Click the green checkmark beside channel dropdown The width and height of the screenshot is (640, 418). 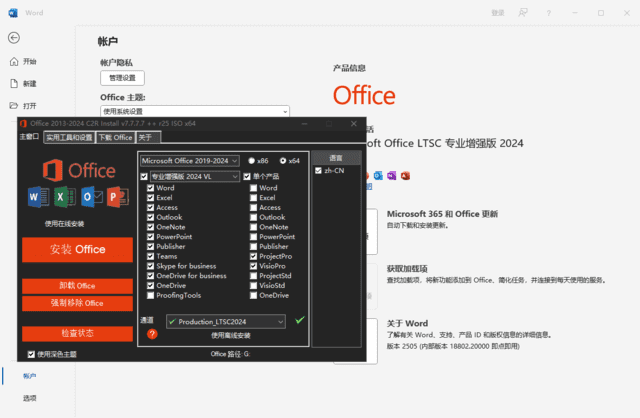(x=300, y=320)
